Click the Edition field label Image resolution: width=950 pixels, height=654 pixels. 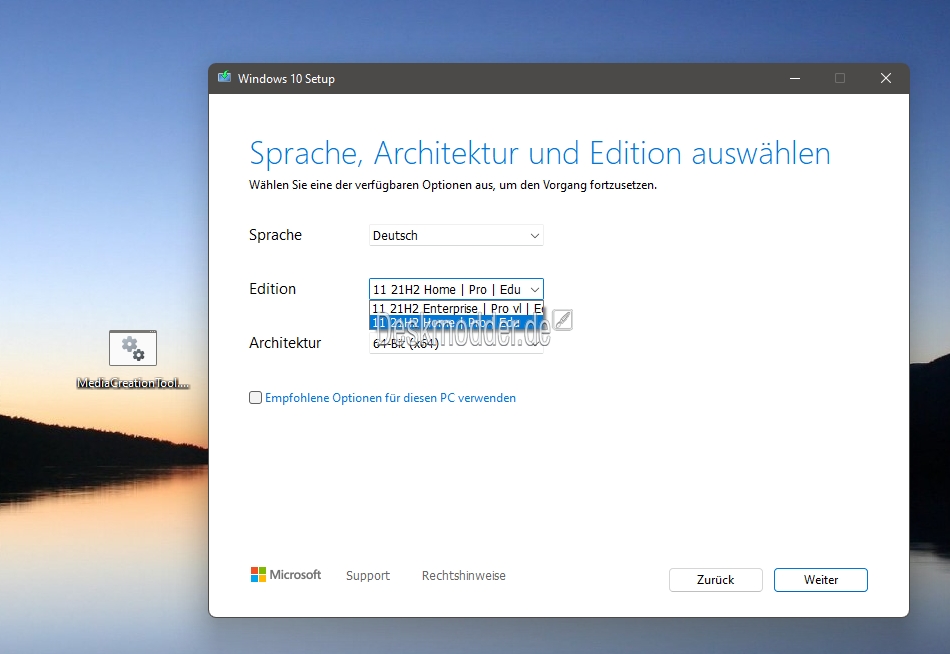point(273,289)
